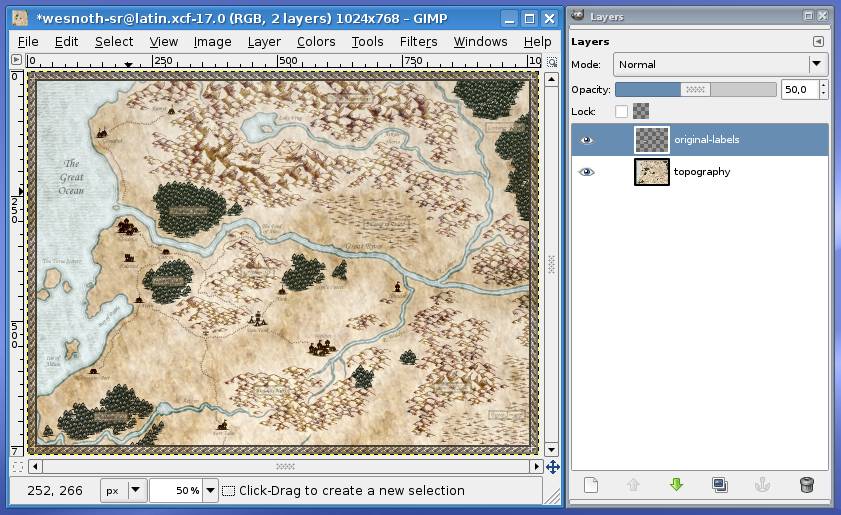Open the px units dropdown

[123, 490]
